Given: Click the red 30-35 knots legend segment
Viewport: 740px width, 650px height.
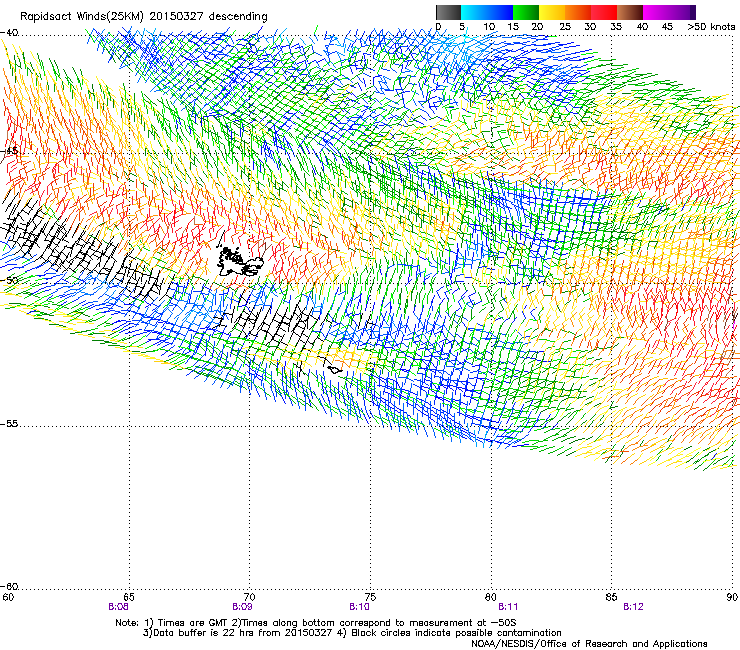Looking at the screenshot, I should coord(604,12).
